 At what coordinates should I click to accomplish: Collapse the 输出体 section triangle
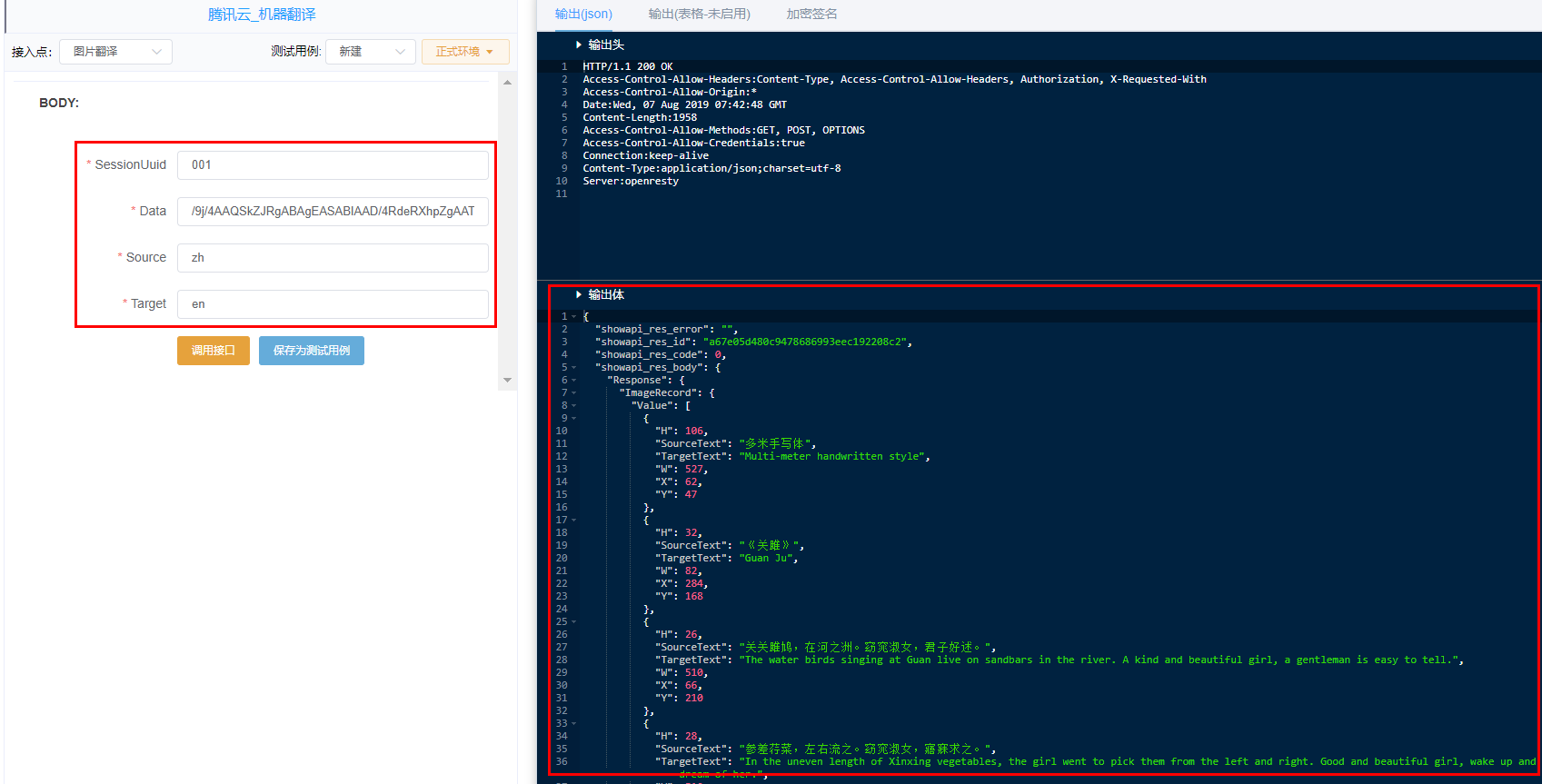(x=579, y=294)
